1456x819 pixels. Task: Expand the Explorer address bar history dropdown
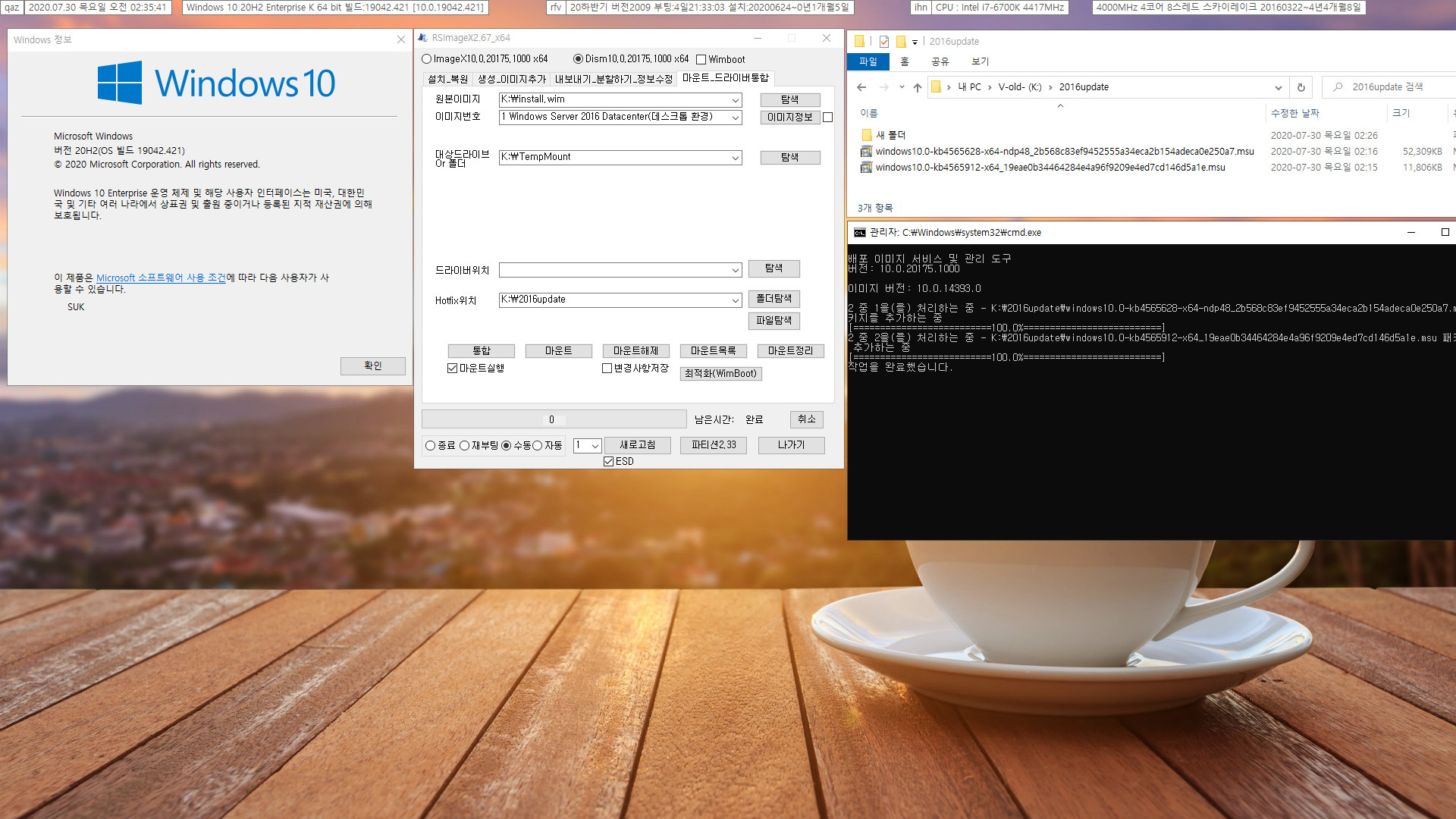point(1279,87)
